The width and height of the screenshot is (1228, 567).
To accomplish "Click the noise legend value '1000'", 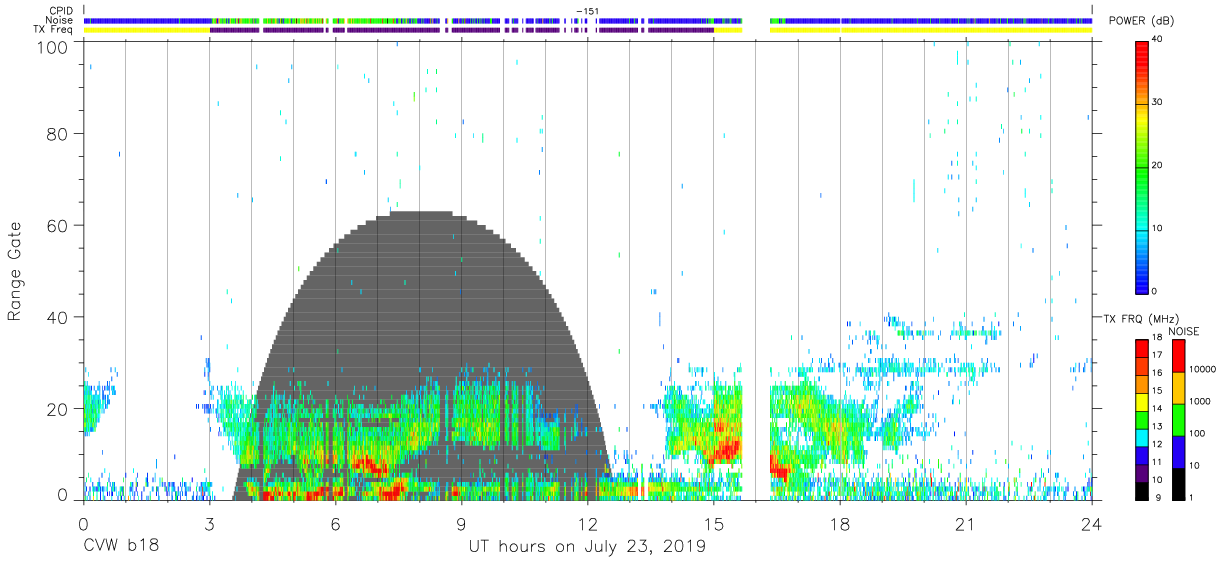I will tap(1200, 401).
